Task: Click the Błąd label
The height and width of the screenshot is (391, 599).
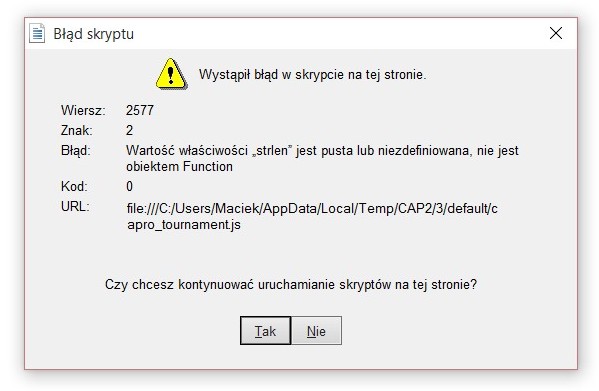Action: (x=76, y=150)
